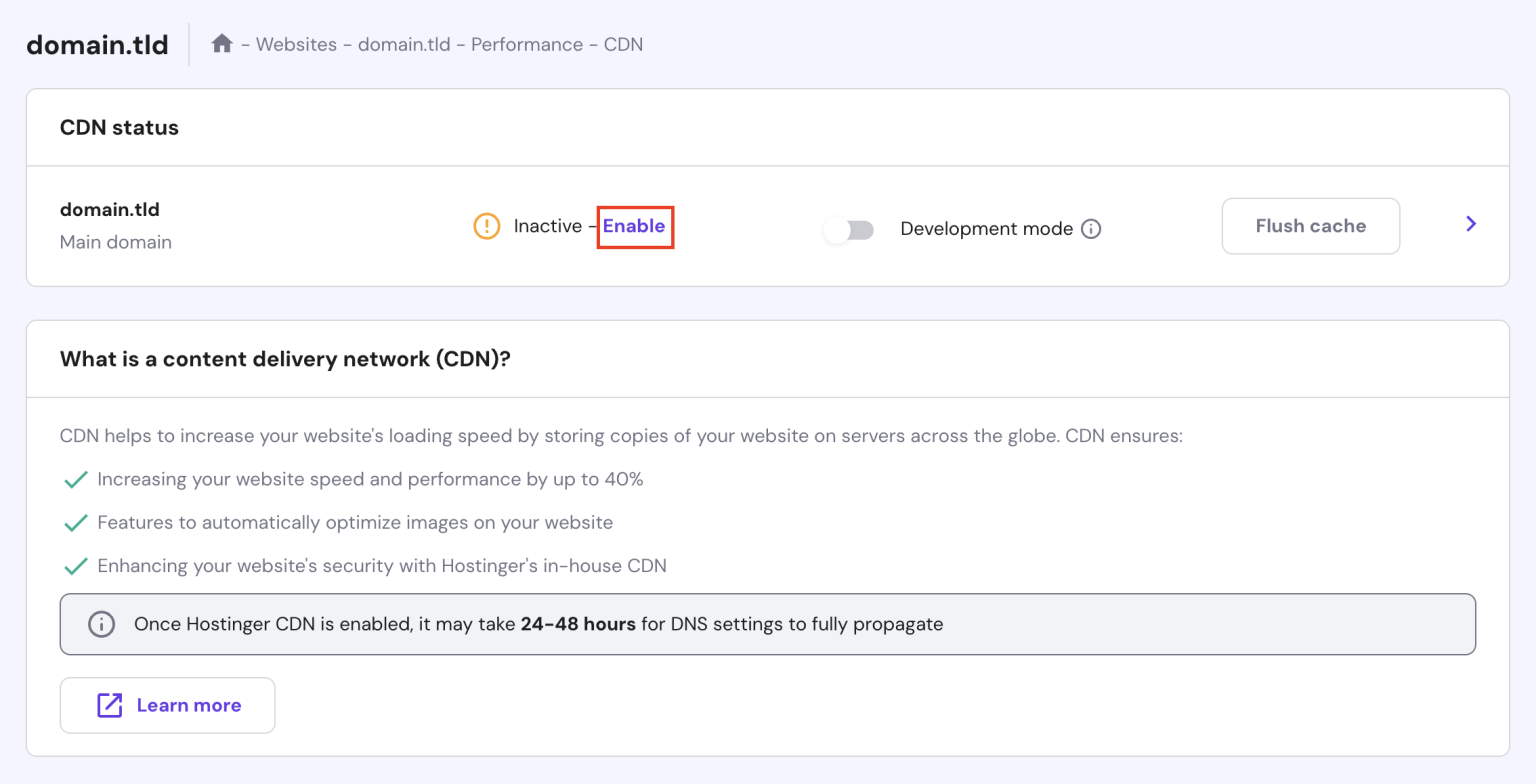
Task: Click the info icon in the DNS propagation notice
Action: (100, 624)
